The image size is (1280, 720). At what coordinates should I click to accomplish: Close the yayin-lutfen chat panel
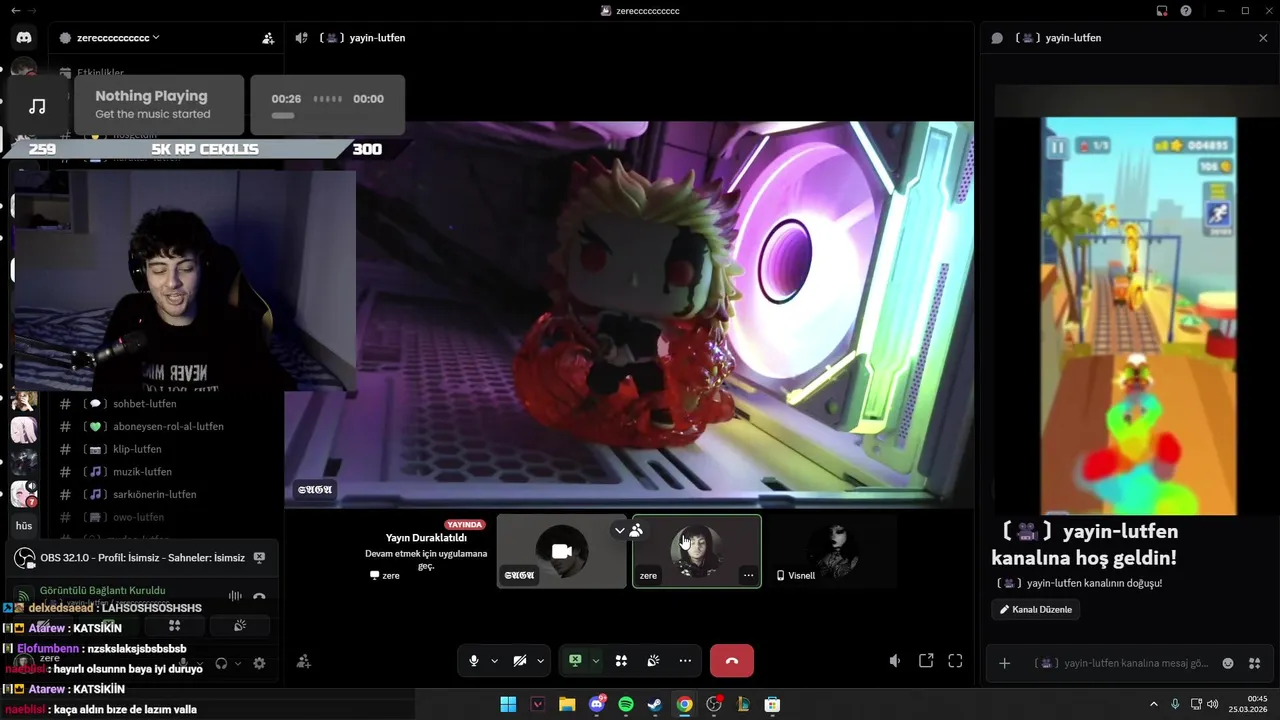[1263, 38]
